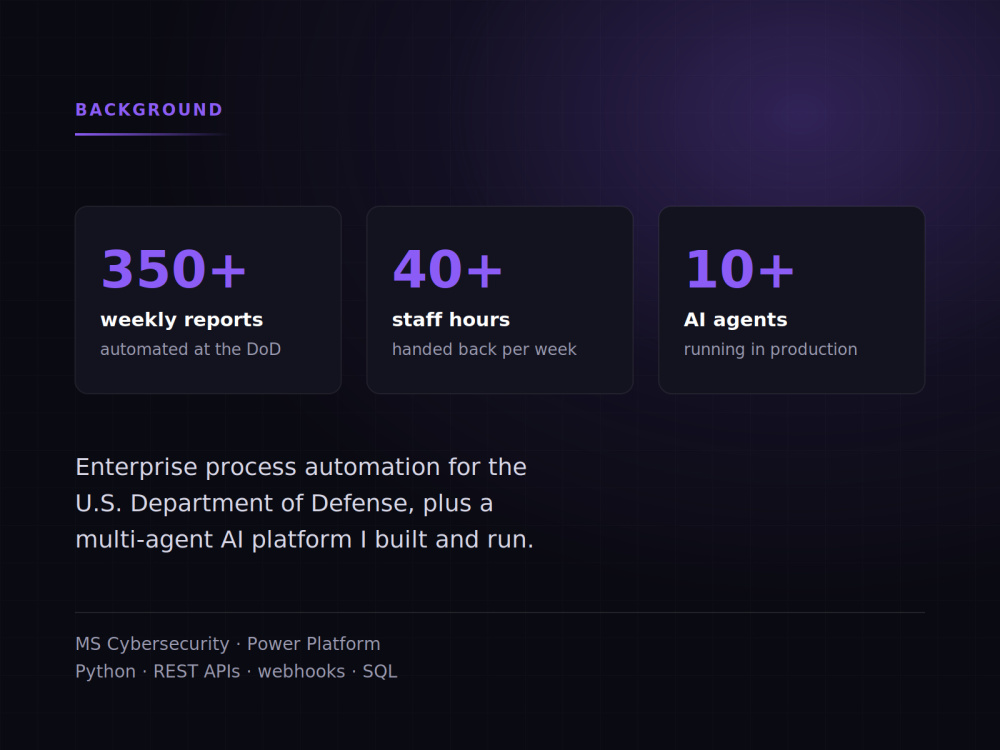Click the 'weekly reports' label
Viewport: 1000px width, 750px height.
click(182, 320)
